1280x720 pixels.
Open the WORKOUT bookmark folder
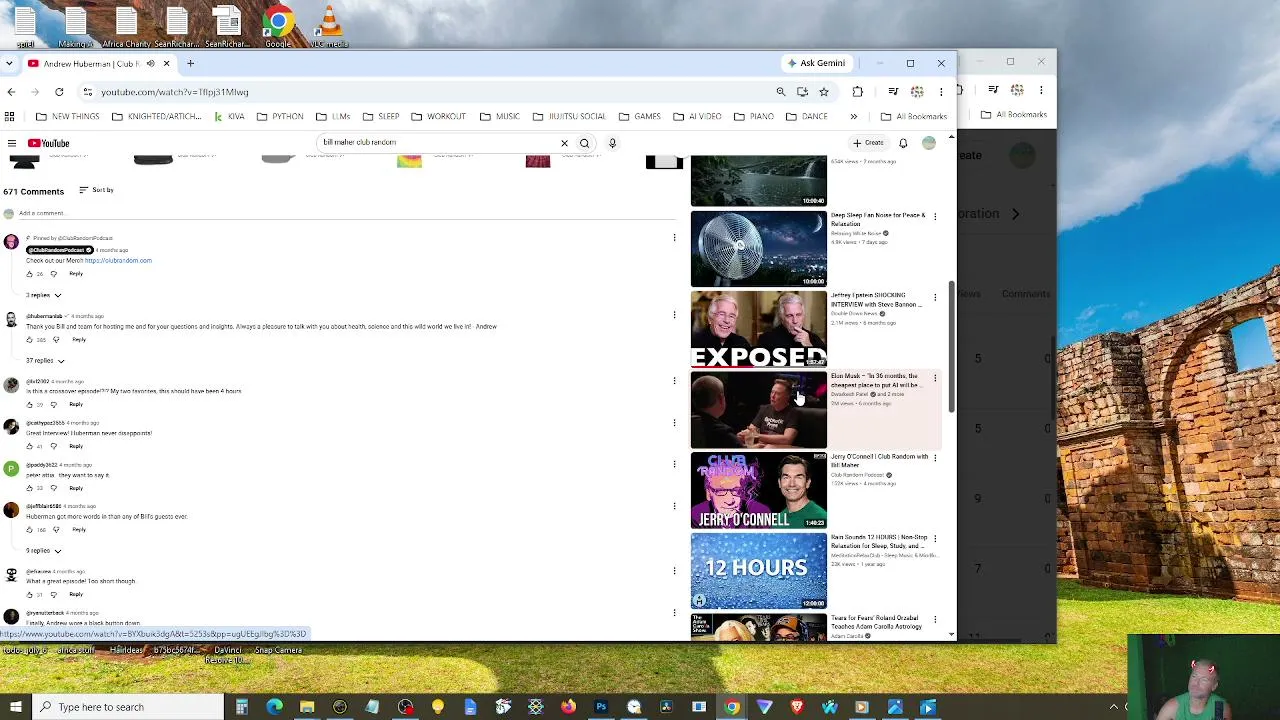click(438, 117)
